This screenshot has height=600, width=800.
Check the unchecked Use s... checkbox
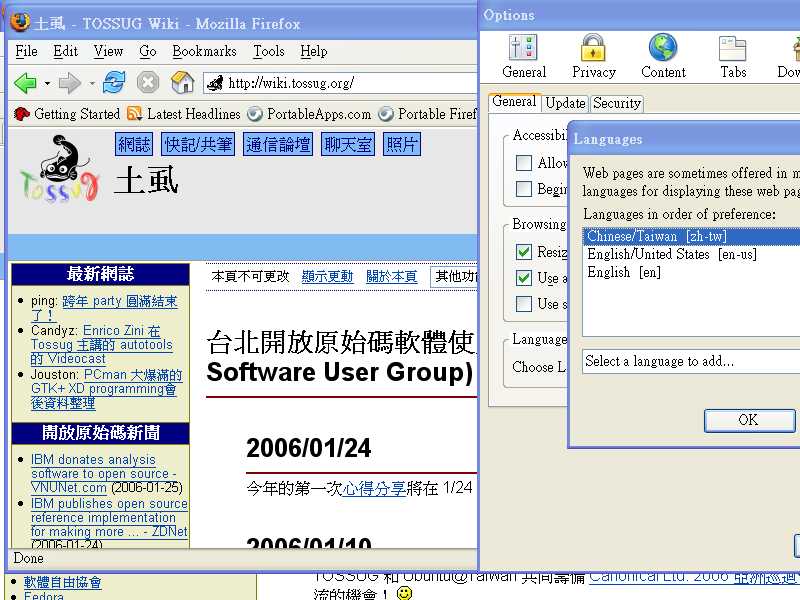pos(524,304)
